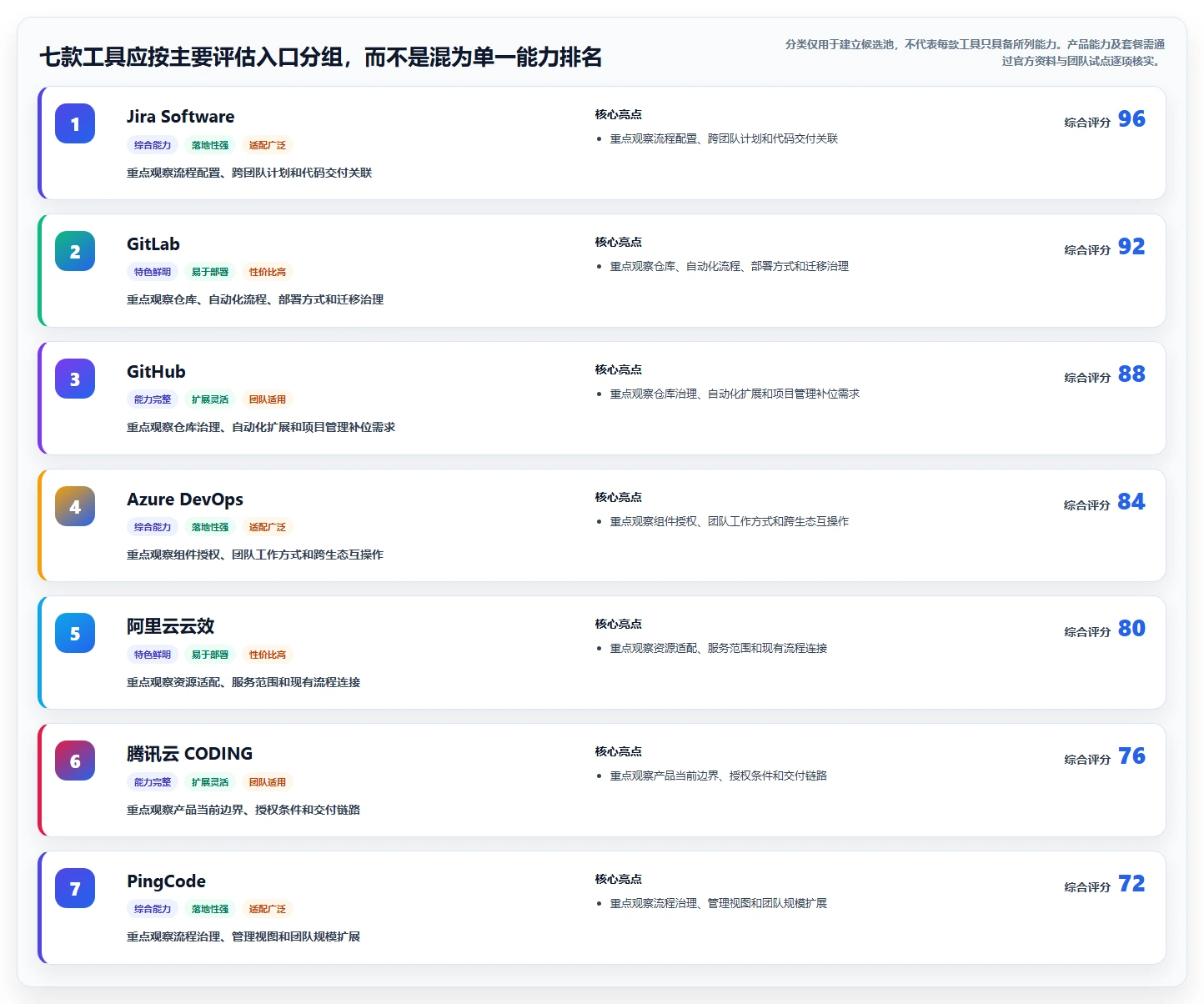Click the score 88 for GitHub
This screenshot has height=1004, width=1204.
pos(1131,374)
